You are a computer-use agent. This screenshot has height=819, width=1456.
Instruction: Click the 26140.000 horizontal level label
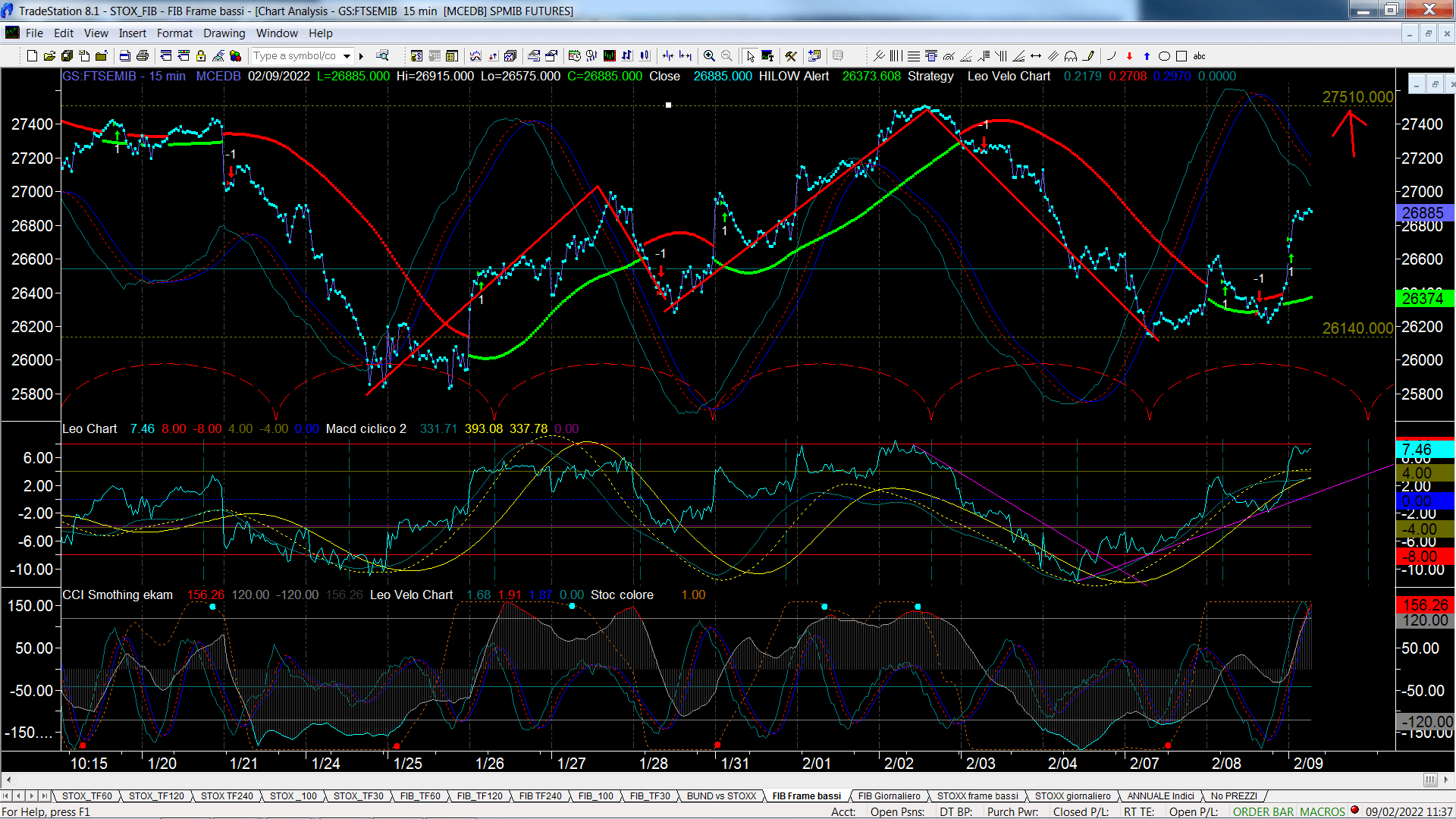pos(1357,328)
